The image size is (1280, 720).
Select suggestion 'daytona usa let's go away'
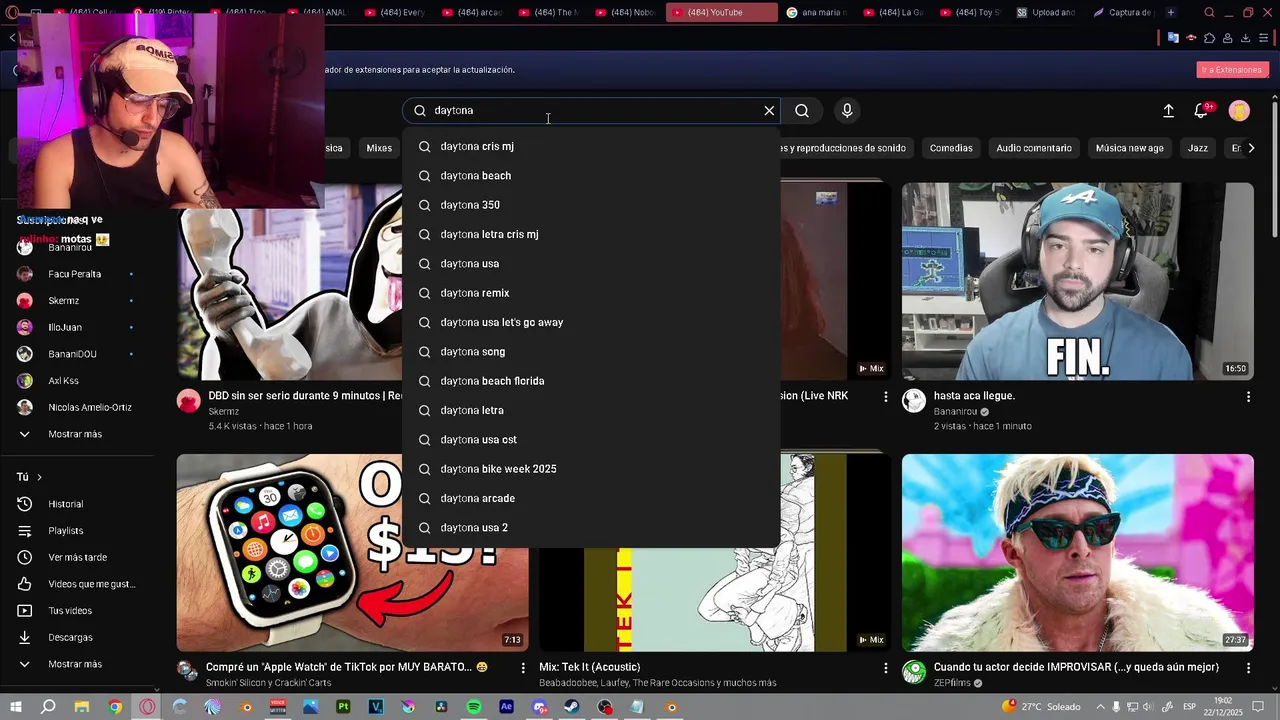point(590,322)
